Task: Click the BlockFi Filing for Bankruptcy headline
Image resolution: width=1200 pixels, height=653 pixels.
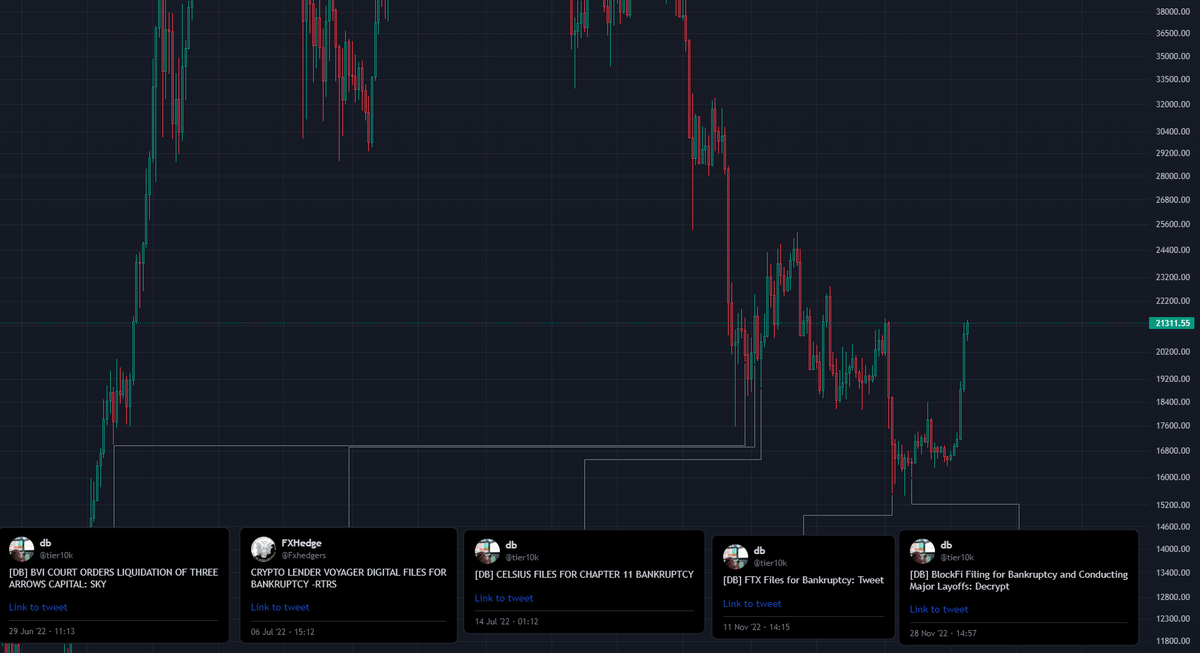Action: (1018, 580)
